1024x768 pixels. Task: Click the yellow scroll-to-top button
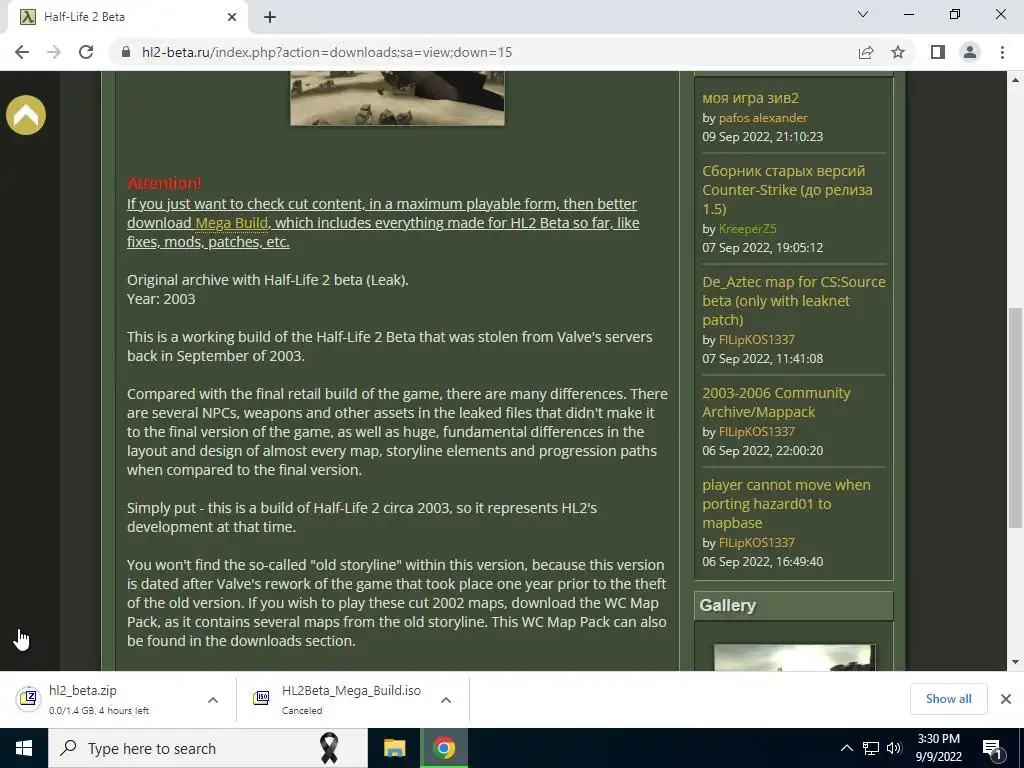[x=26, y=115]
